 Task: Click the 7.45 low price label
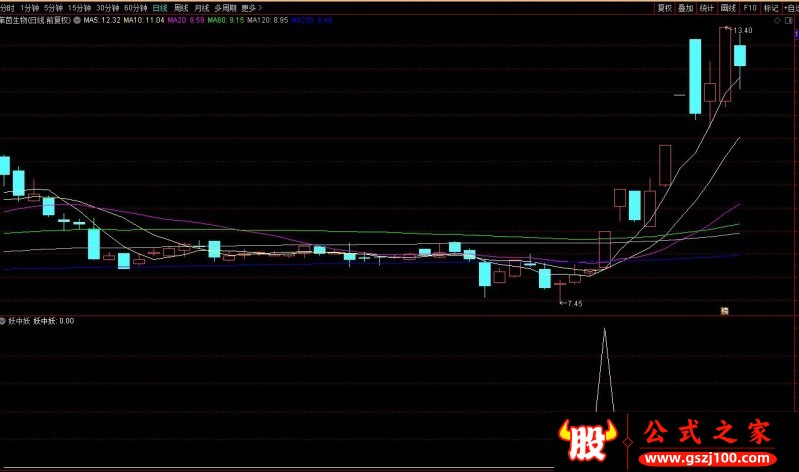coord(574,304)
